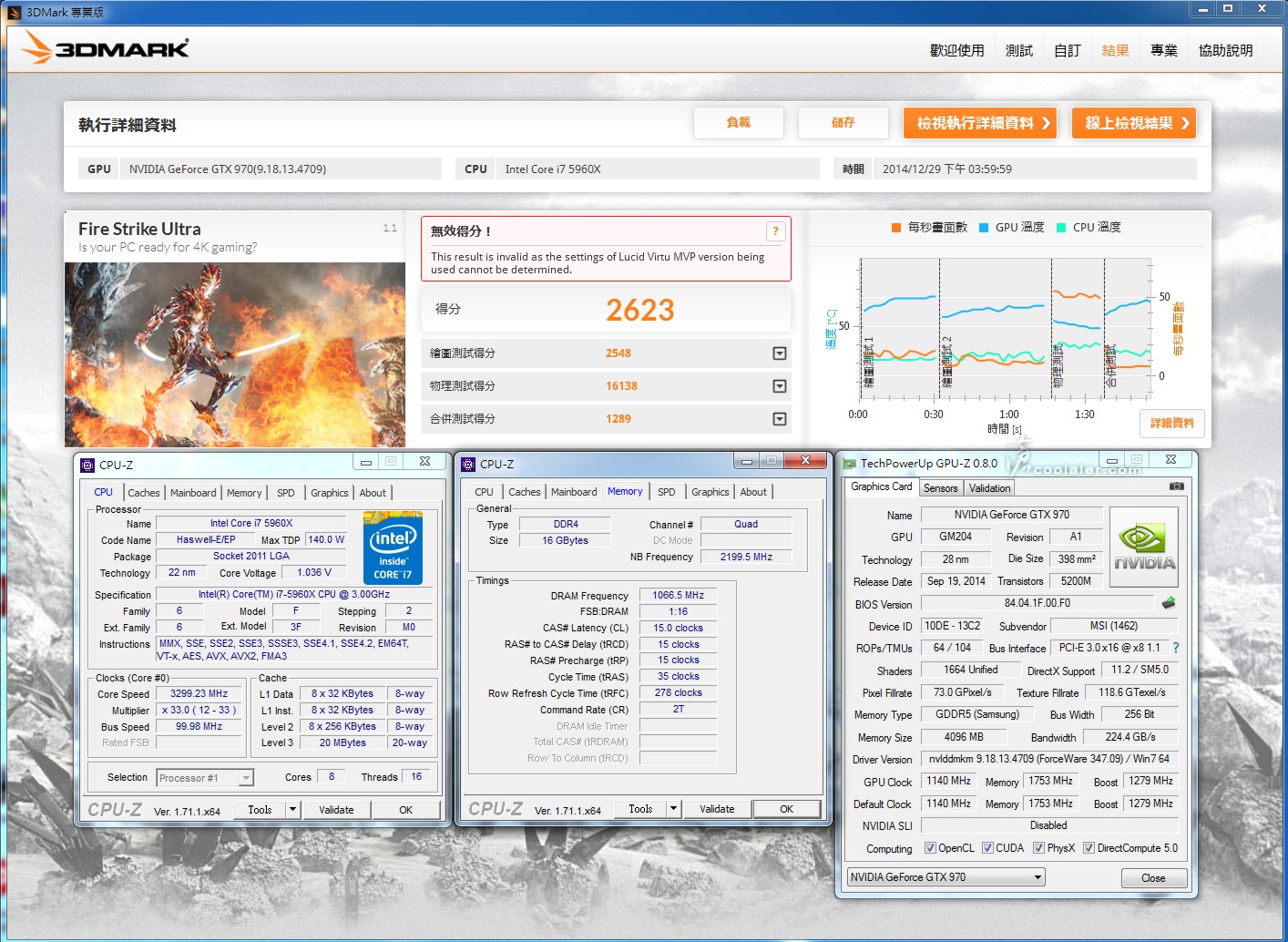Switch to Graphics tab in CPU-Z Memory window
1288x942 pixels.
tap(710, 492)
